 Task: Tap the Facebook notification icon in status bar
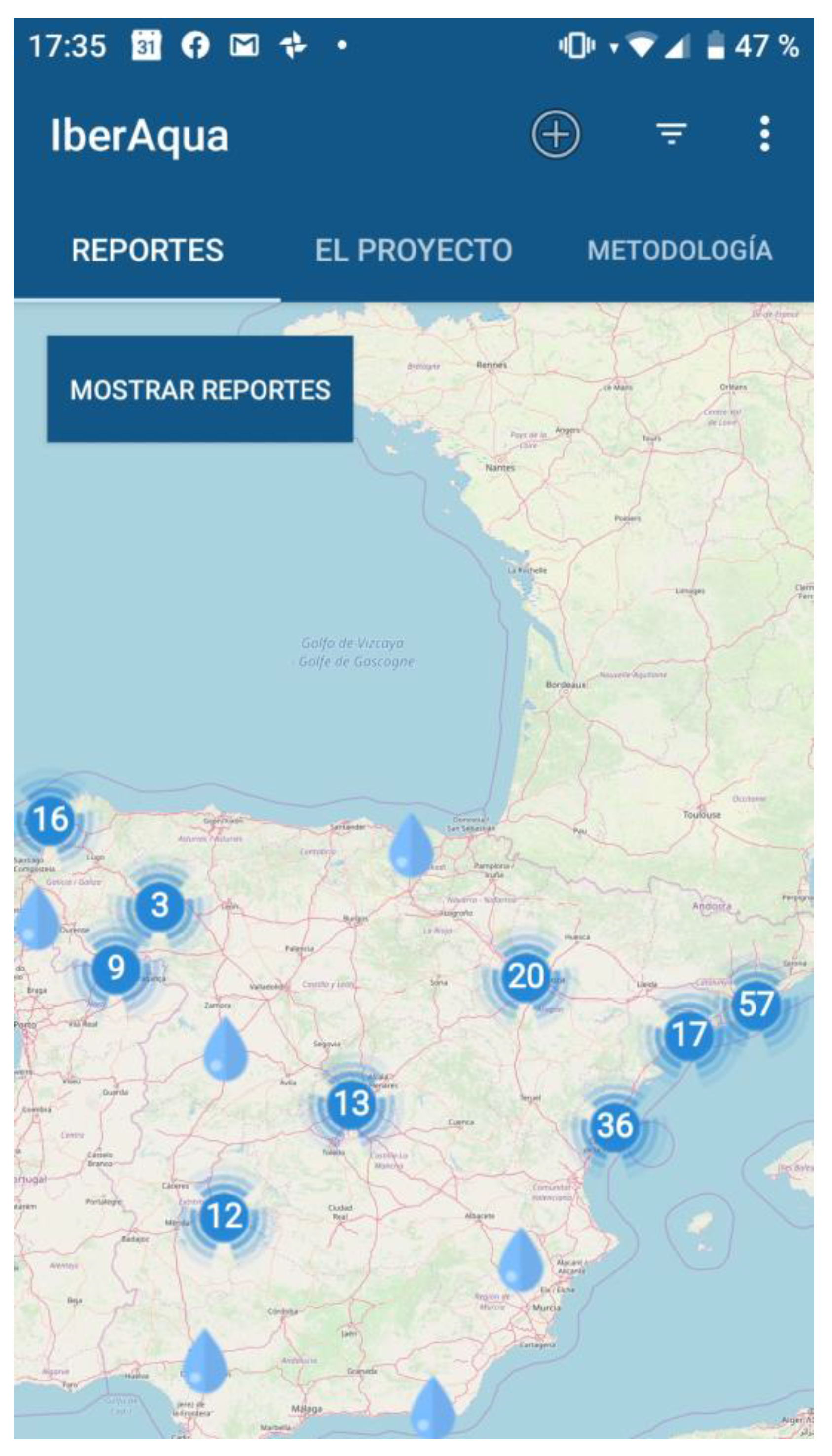(195, 45)
